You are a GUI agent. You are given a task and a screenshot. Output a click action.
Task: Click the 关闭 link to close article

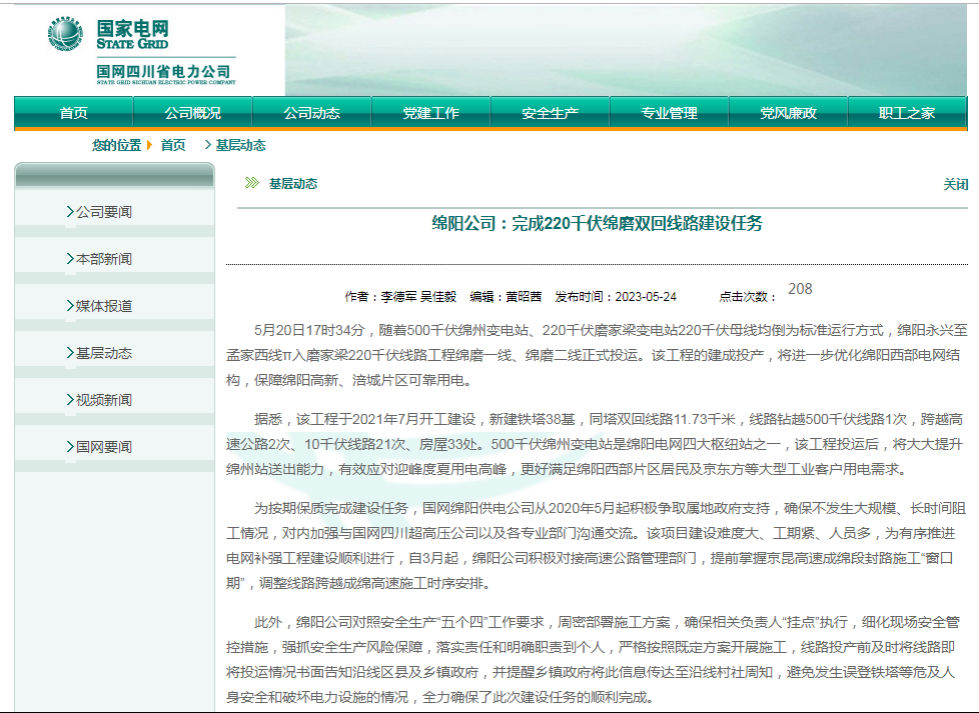(x=955, y=185)
